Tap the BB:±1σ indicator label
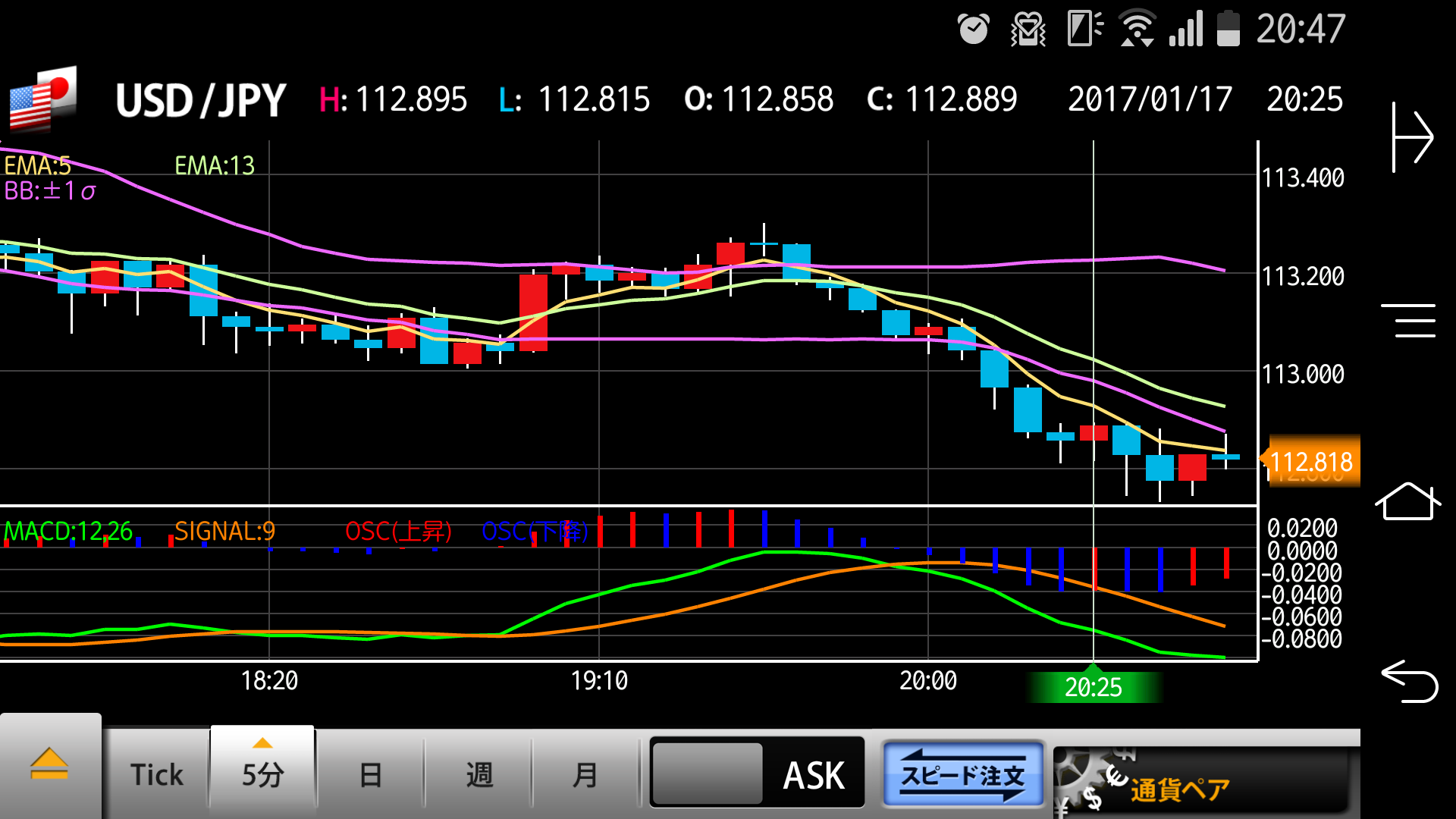The height and width of the screenshot is (819, 1456). coord(49,191)
